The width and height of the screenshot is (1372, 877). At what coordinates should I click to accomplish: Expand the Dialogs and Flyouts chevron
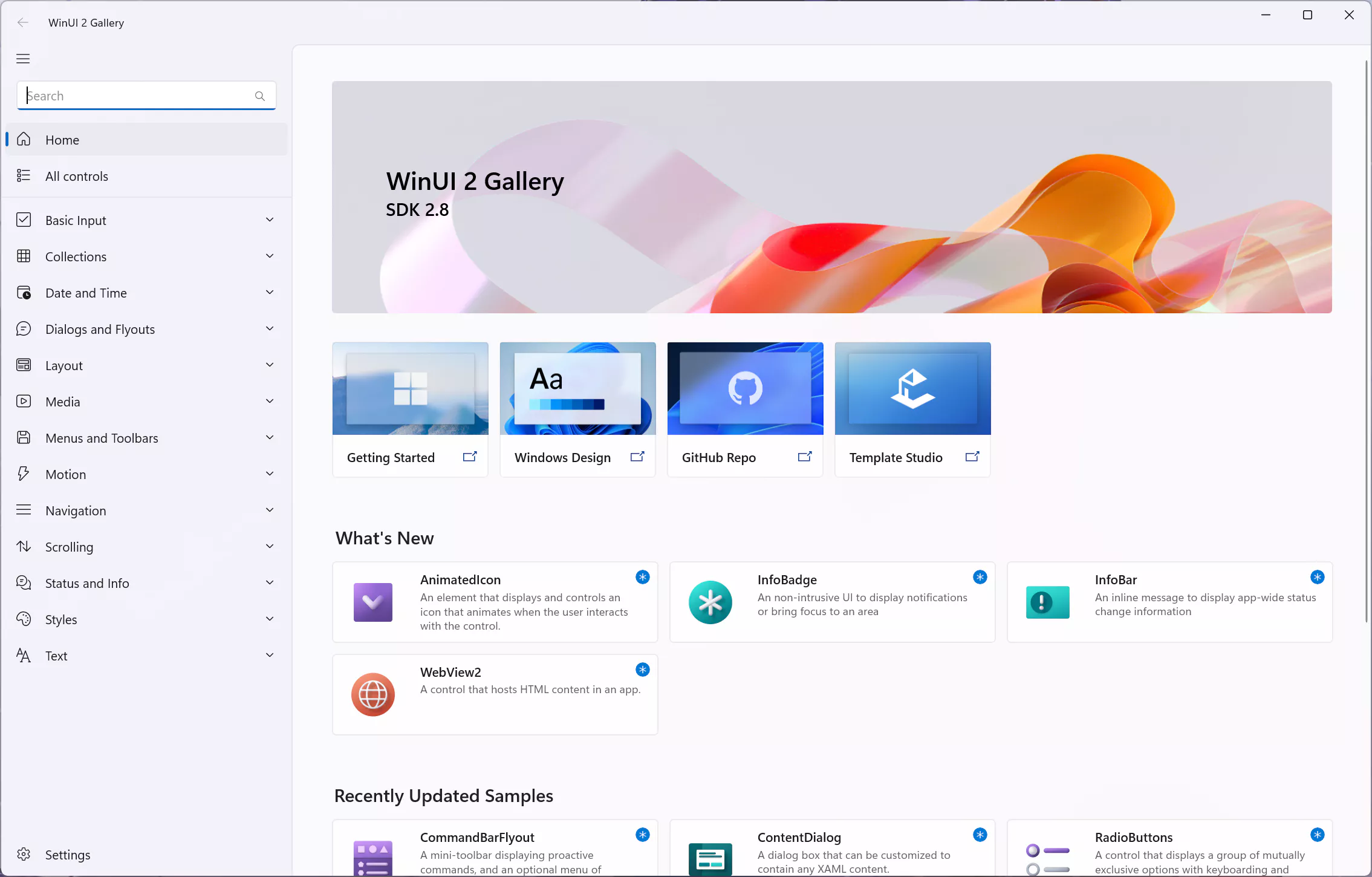270,329
